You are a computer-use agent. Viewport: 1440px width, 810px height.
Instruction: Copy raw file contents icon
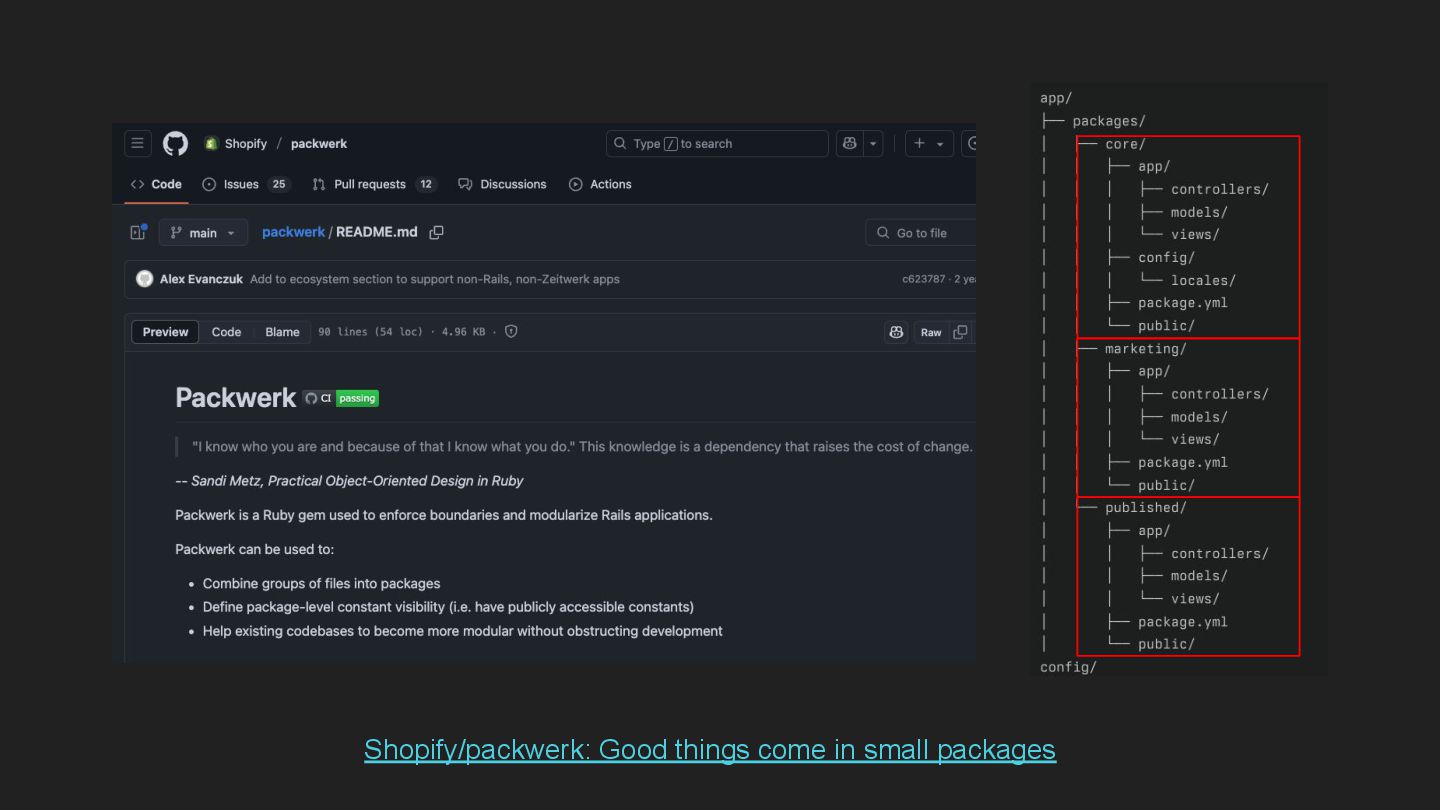960,332
